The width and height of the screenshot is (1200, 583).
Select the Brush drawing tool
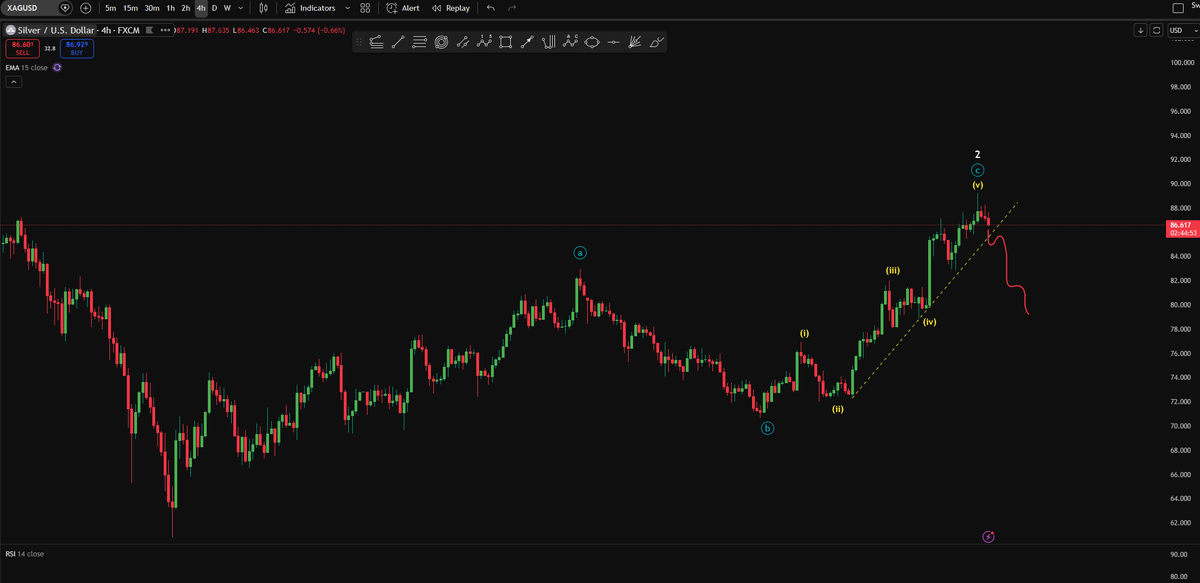656,42
